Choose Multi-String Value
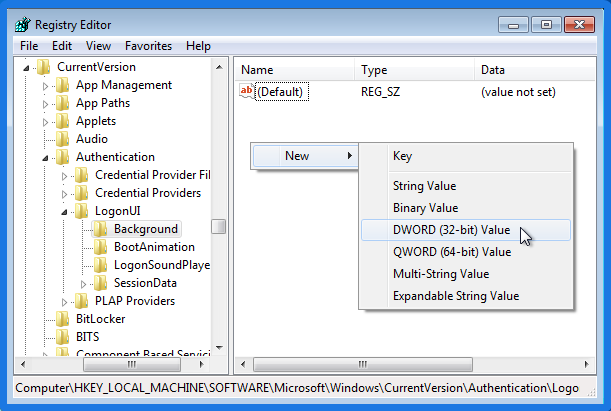611x411 pixels. [466, 274]
